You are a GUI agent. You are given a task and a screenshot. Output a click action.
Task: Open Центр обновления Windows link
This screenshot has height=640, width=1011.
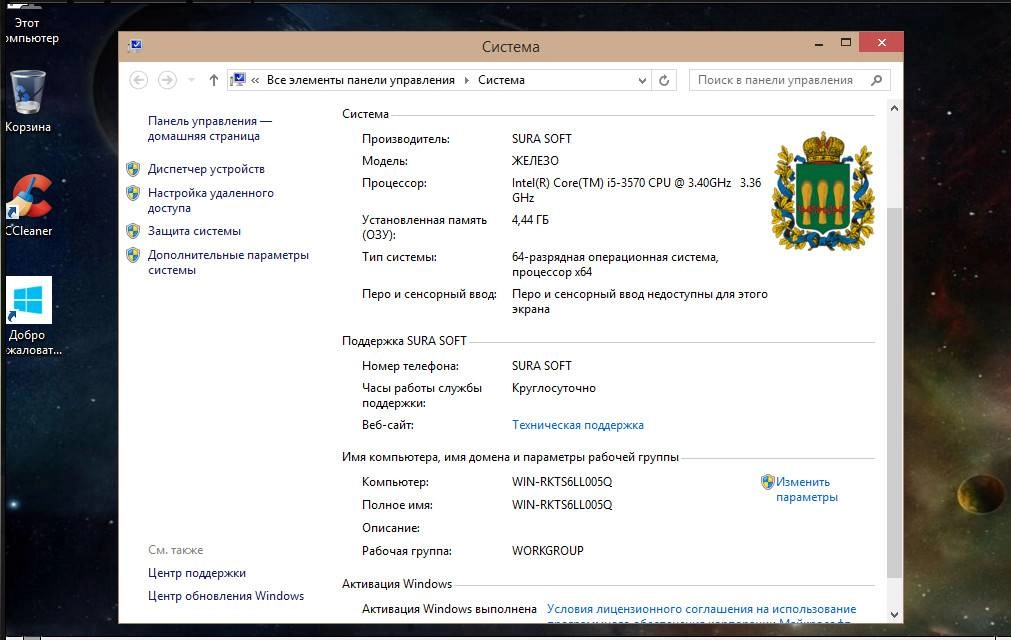tap(226, 596)
